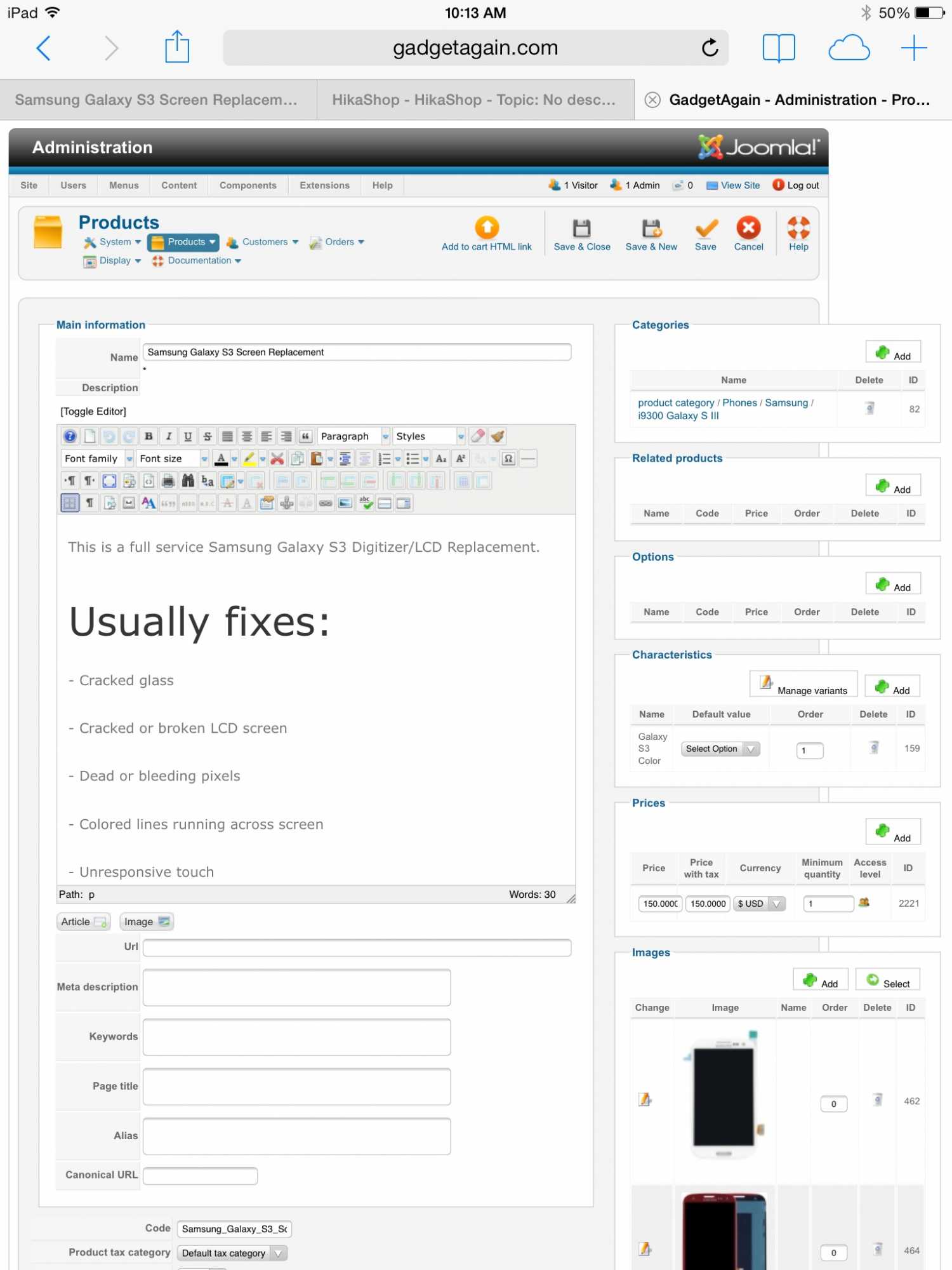Open a new Safari tab with plus
Screen dimensions: 952x1270
pos(914,48)
